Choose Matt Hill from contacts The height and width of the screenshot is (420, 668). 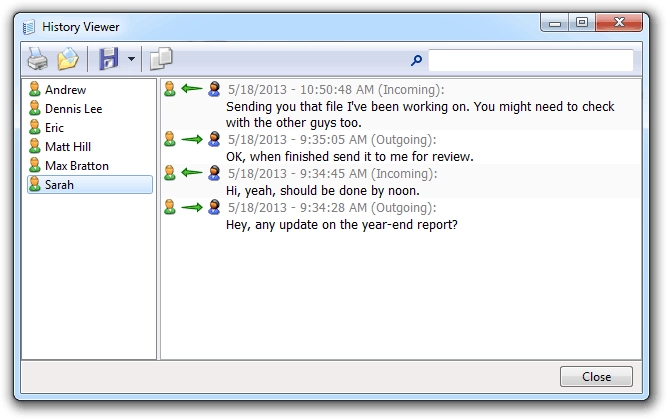pos(67,147)
